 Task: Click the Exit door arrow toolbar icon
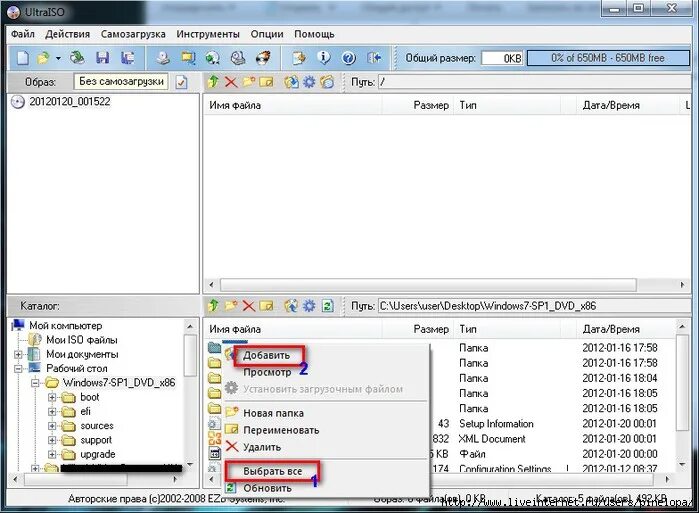374,57
